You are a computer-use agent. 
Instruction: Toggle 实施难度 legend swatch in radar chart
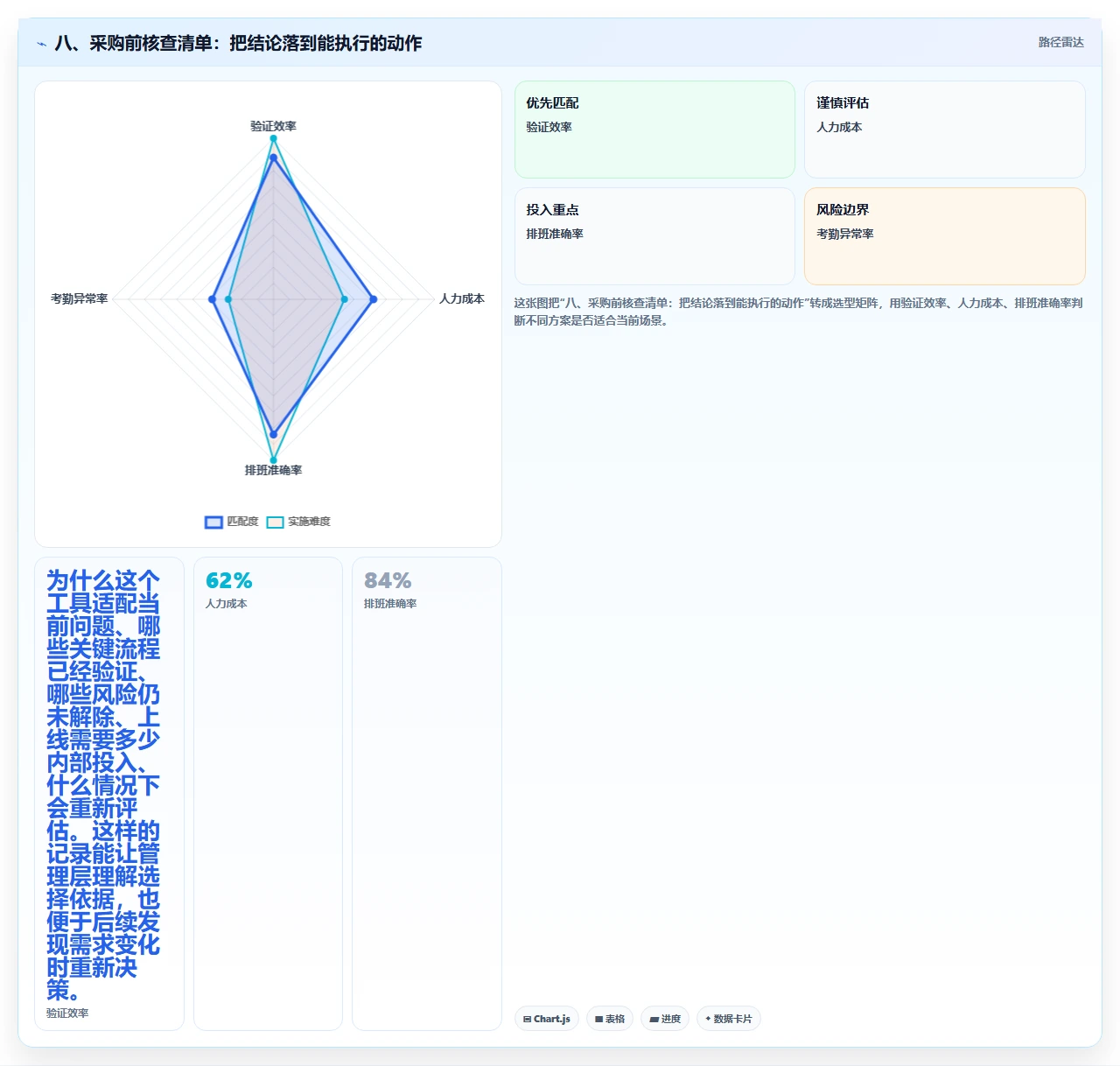275,522
